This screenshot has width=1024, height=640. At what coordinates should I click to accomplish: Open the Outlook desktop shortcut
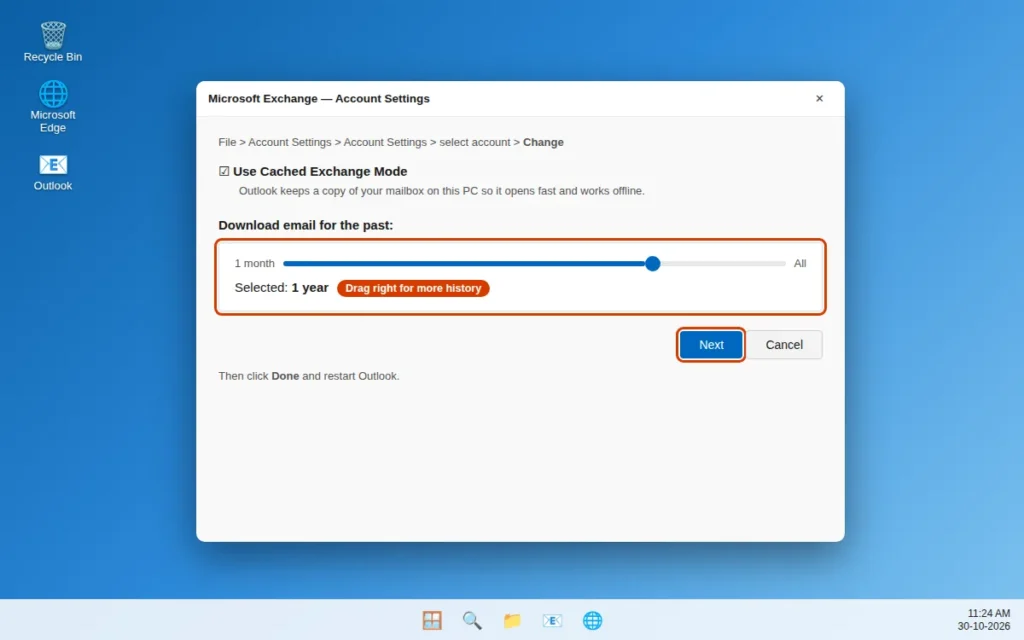[53, 172]
